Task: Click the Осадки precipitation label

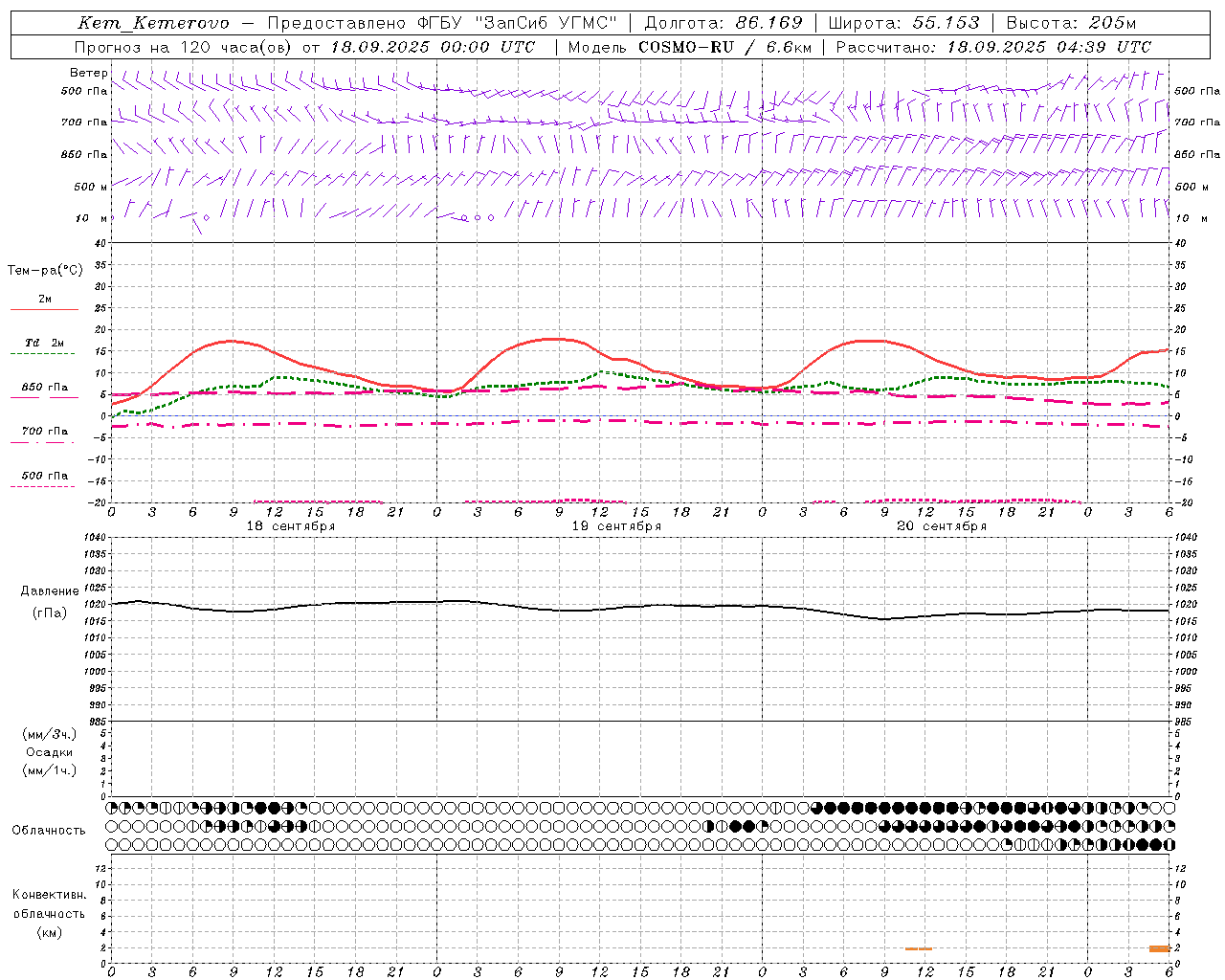Action: point(49,752)
